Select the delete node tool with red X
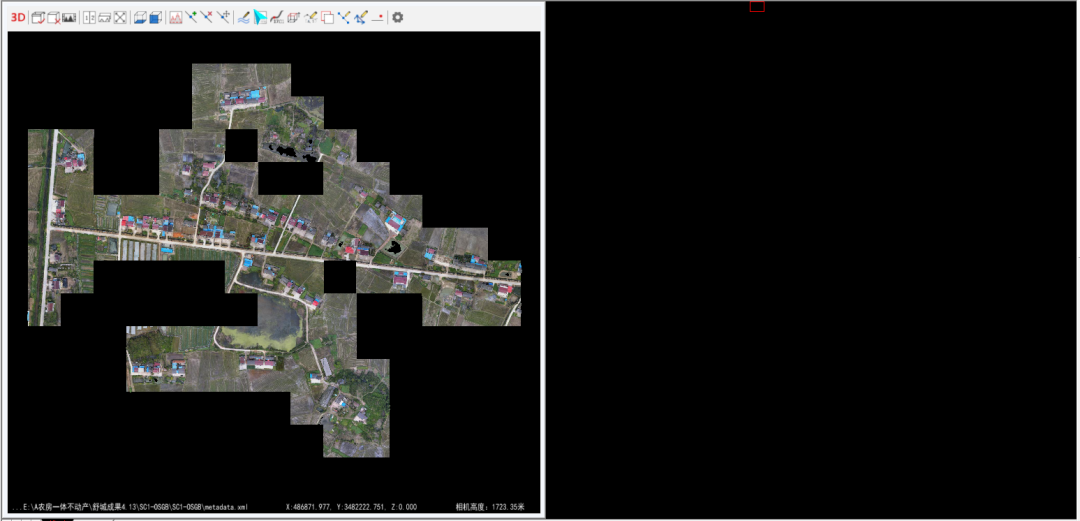1080x521 pixels. (207, 17)
